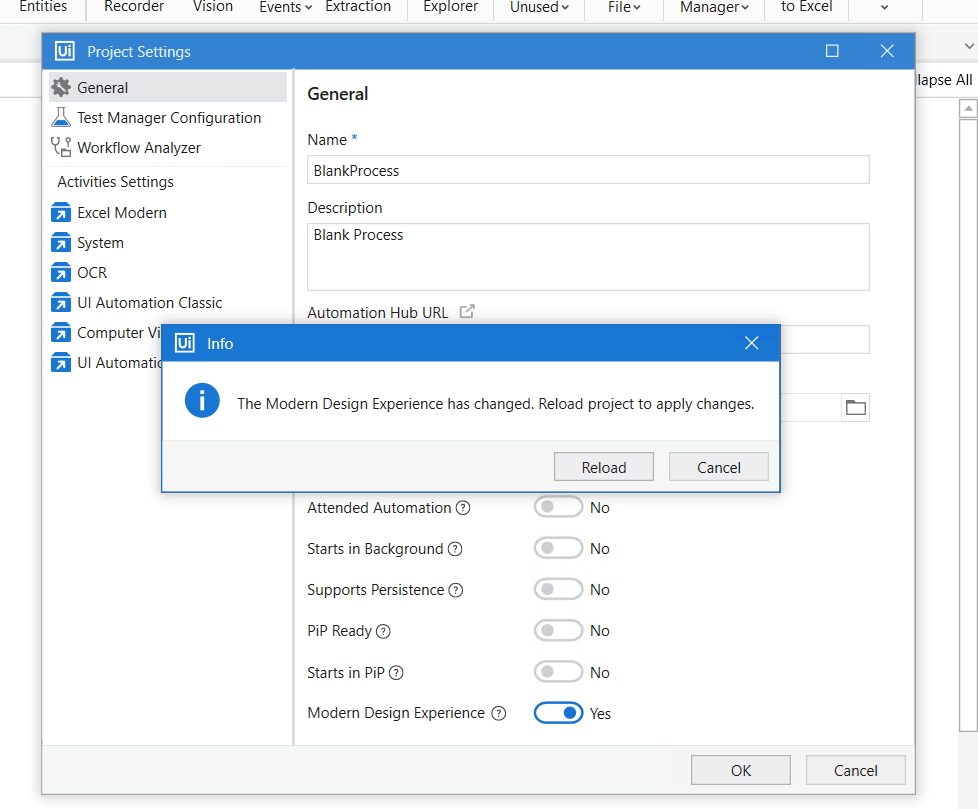Image resolution: width=978 pixels, height=809 pixels.
Task: Click the UI Automation Classic icon
Action: pos(61,303)
